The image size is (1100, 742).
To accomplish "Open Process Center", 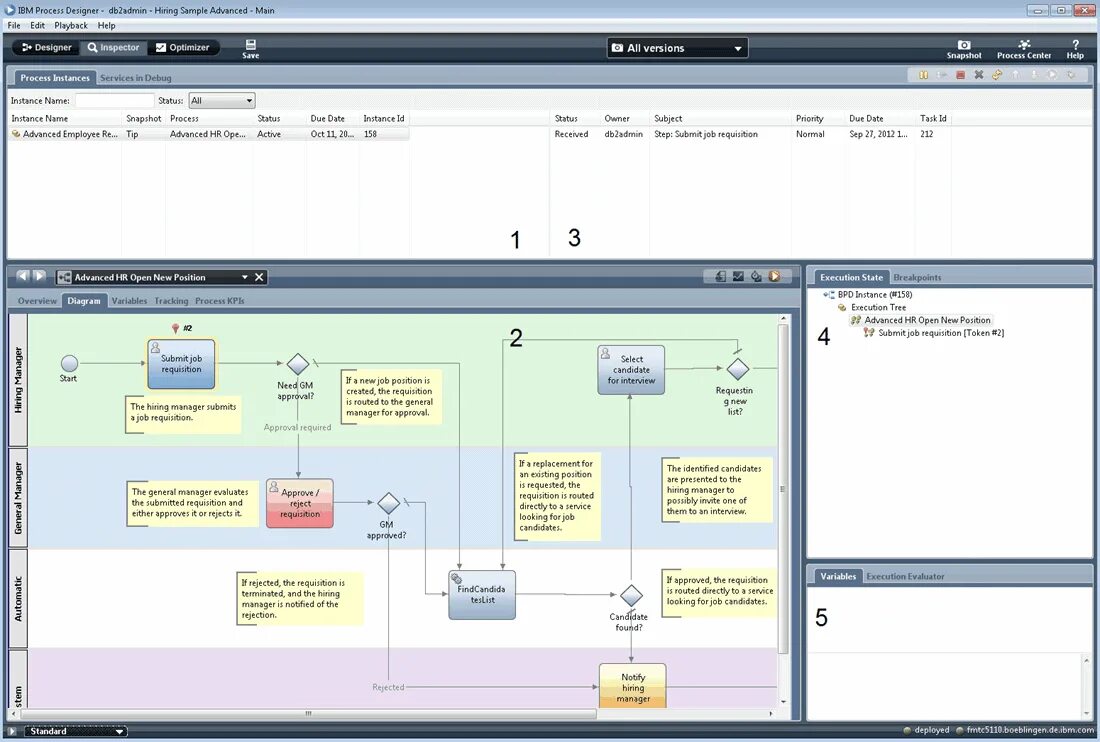I will point(1024,49).
